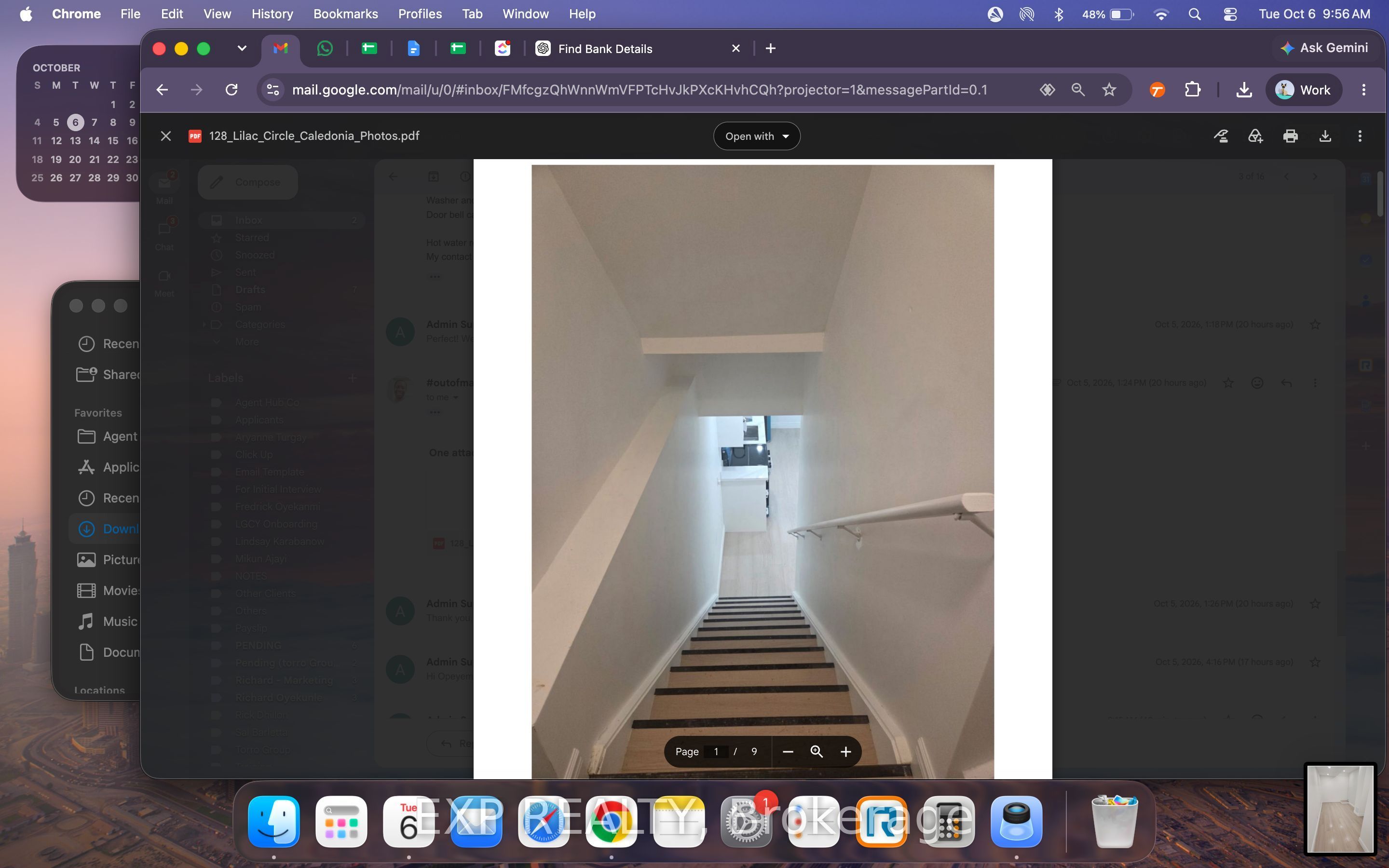The image size is (1389, 868).
Task: Open Chrome extensions puzzle icon
Action: tap(1193, 90)
